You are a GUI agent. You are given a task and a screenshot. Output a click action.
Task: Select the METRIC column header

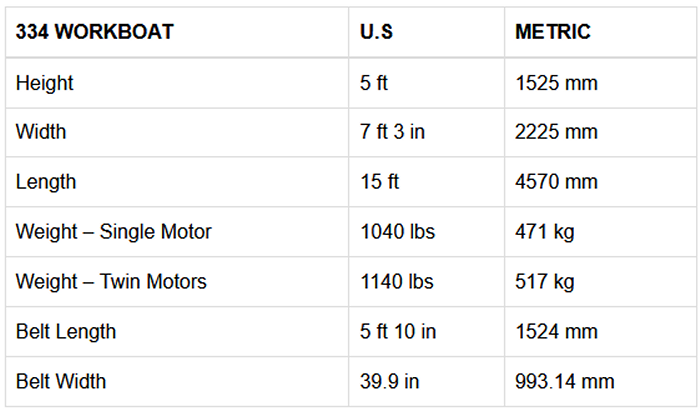pyautogui.click(x=553, y=32)
